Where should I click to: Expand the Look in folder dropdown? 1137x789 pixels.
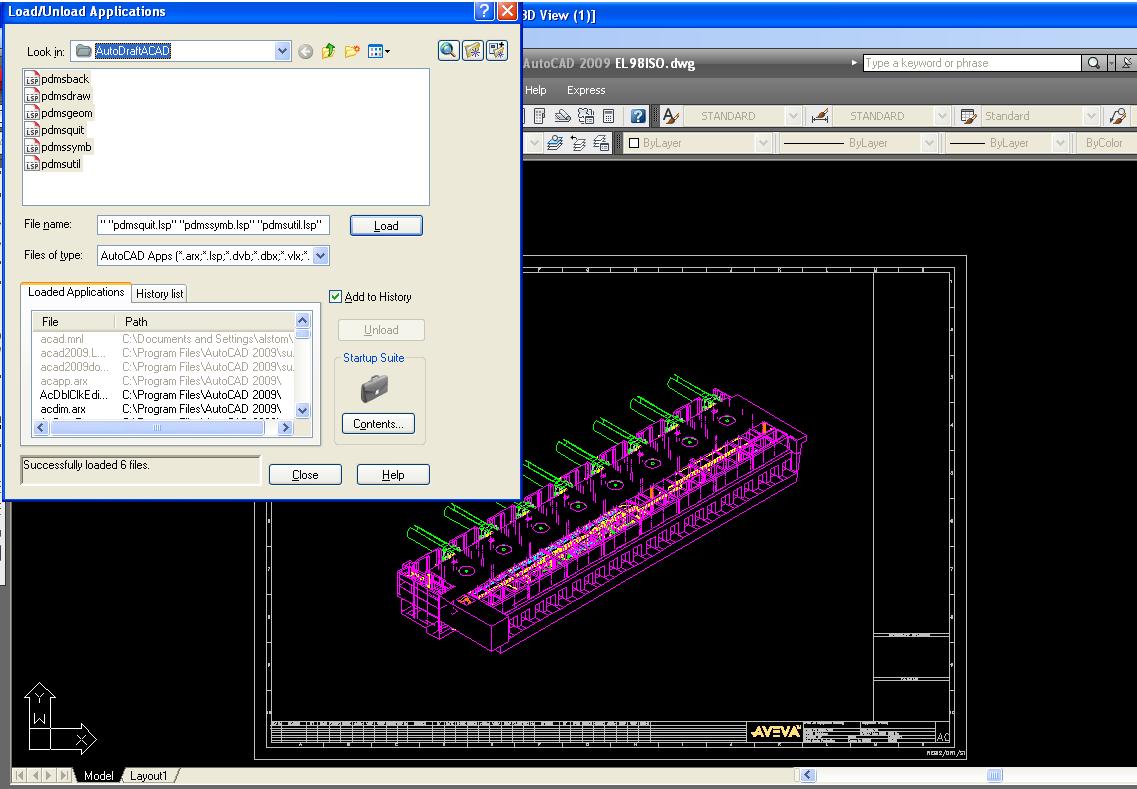(x=282, y=51)
